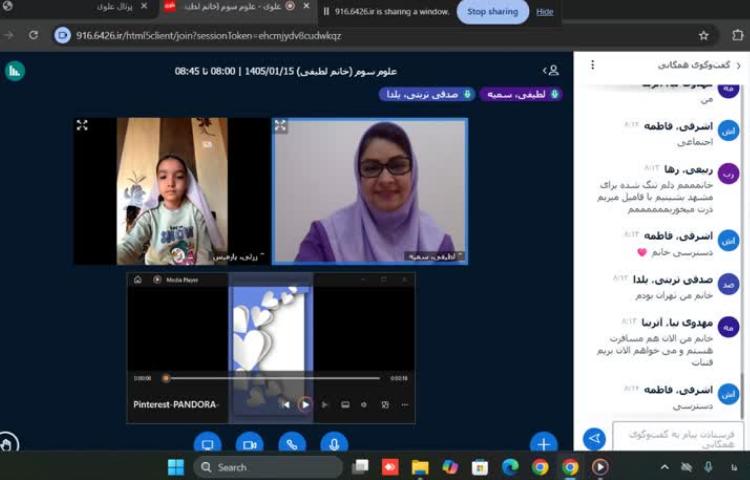Click the blue talking indicator صدفی تربتی، یلدا
The width and height of the screenshot is (750, 480).
click(427, 94)
